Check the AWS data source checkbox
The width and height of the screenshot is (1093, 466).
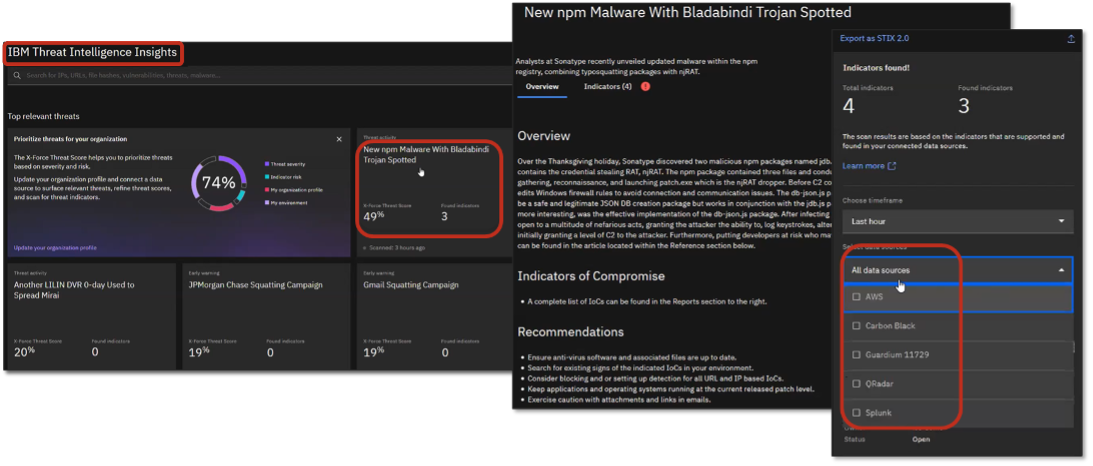pos(857,297)
